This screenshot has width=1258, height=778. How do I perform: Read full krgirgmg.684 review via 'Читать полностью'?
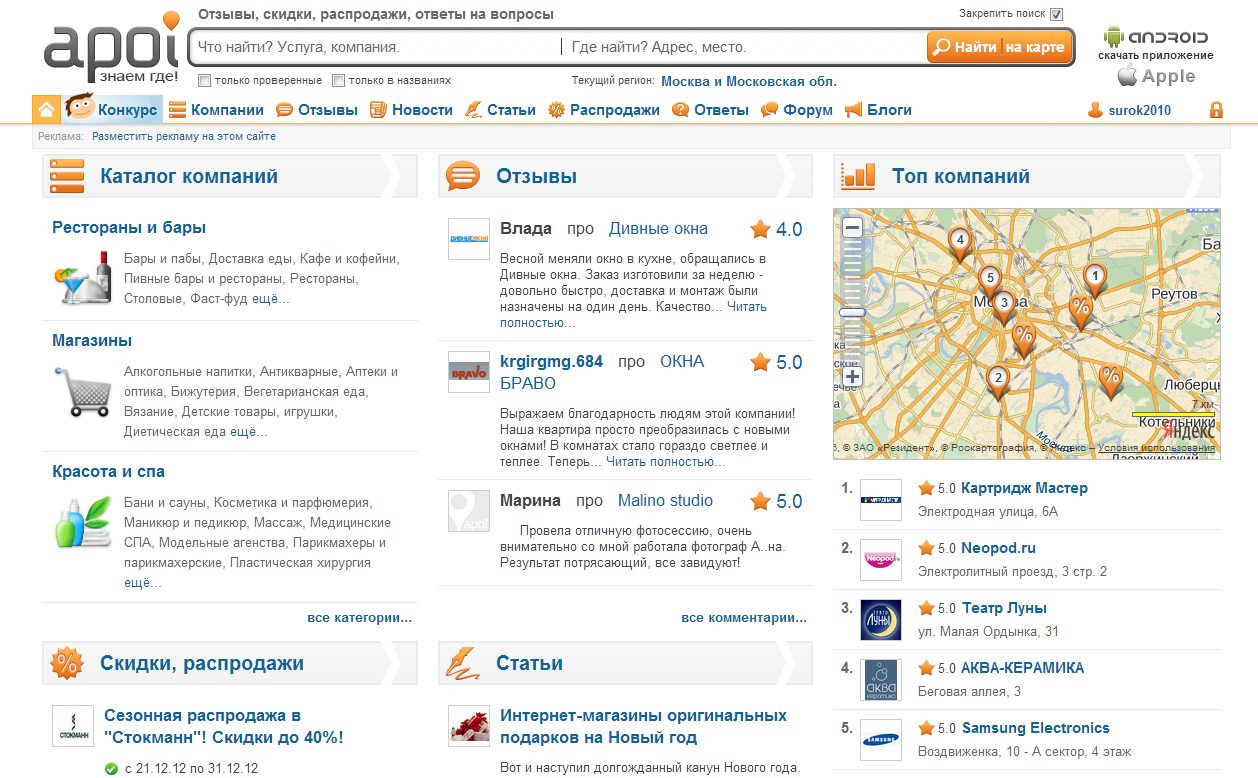(x=665, y=462)
